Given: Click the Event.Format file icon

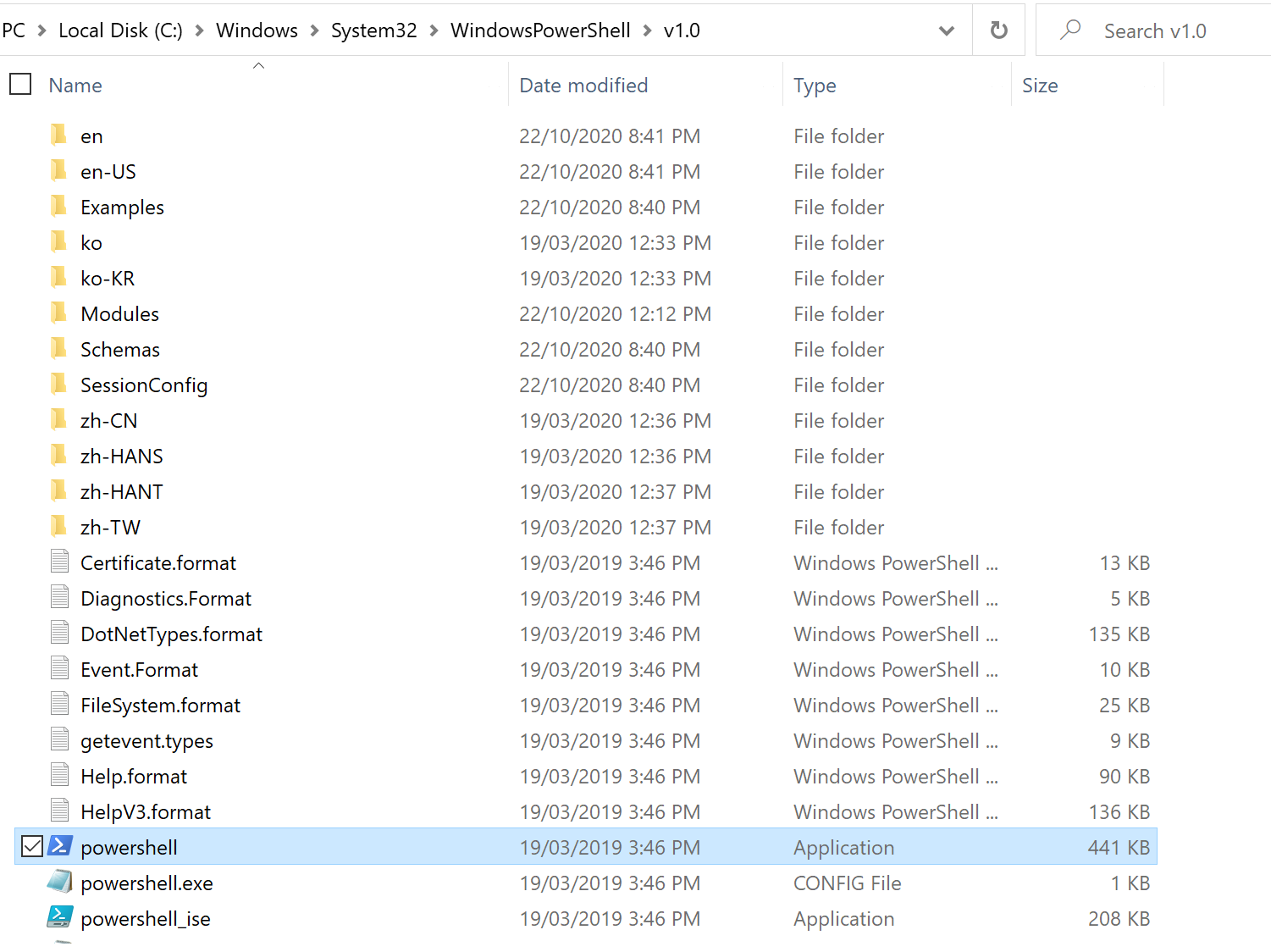Looking at the screenshot, I should (x=59, y=668).
